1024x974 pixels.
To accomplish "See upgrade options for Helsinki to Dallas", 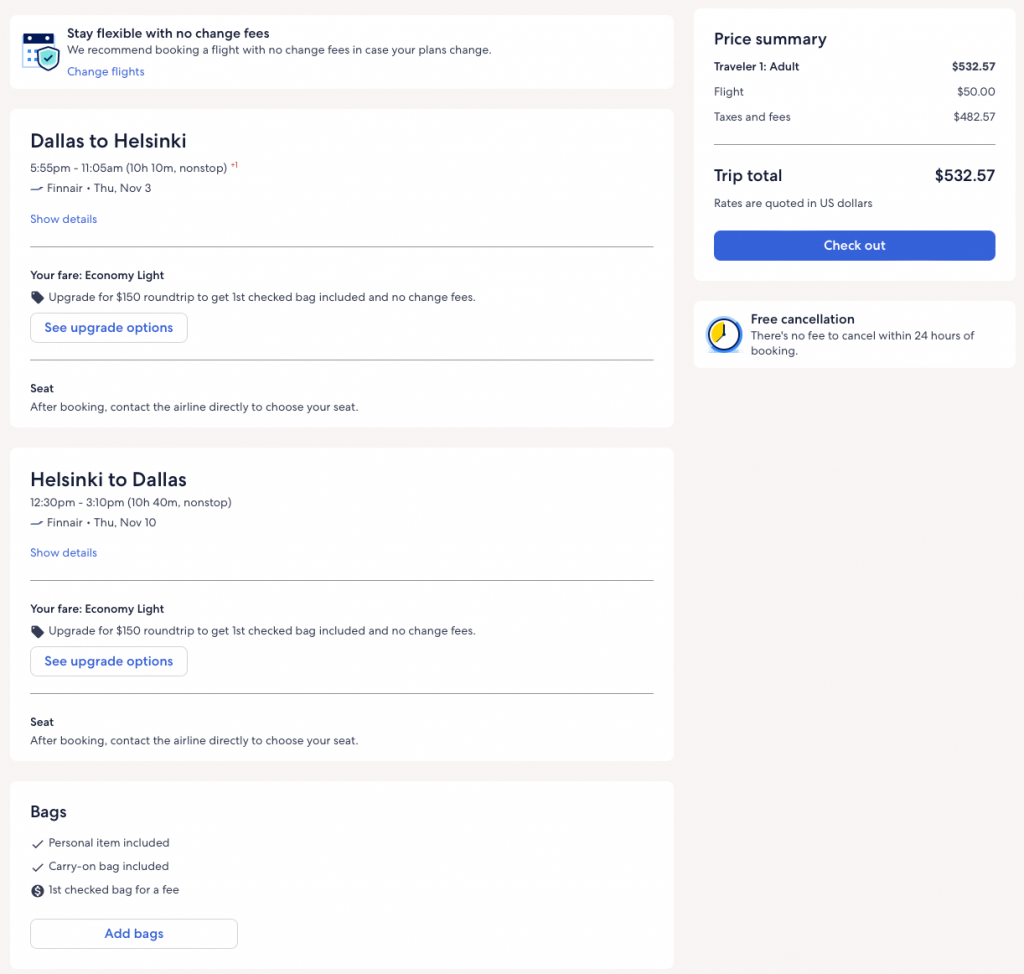I will pyautogui.click(x=109, y=661).
